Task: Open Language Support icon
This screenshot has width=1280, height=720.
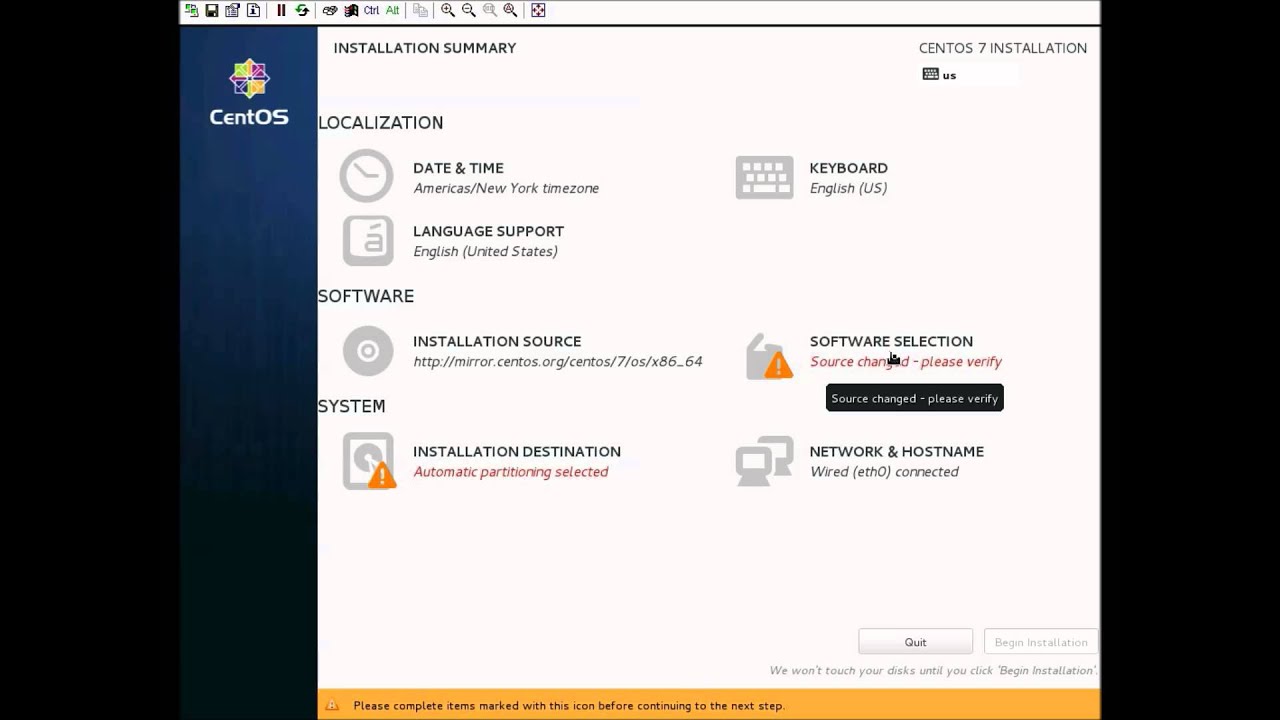Action: coord(368,240)
